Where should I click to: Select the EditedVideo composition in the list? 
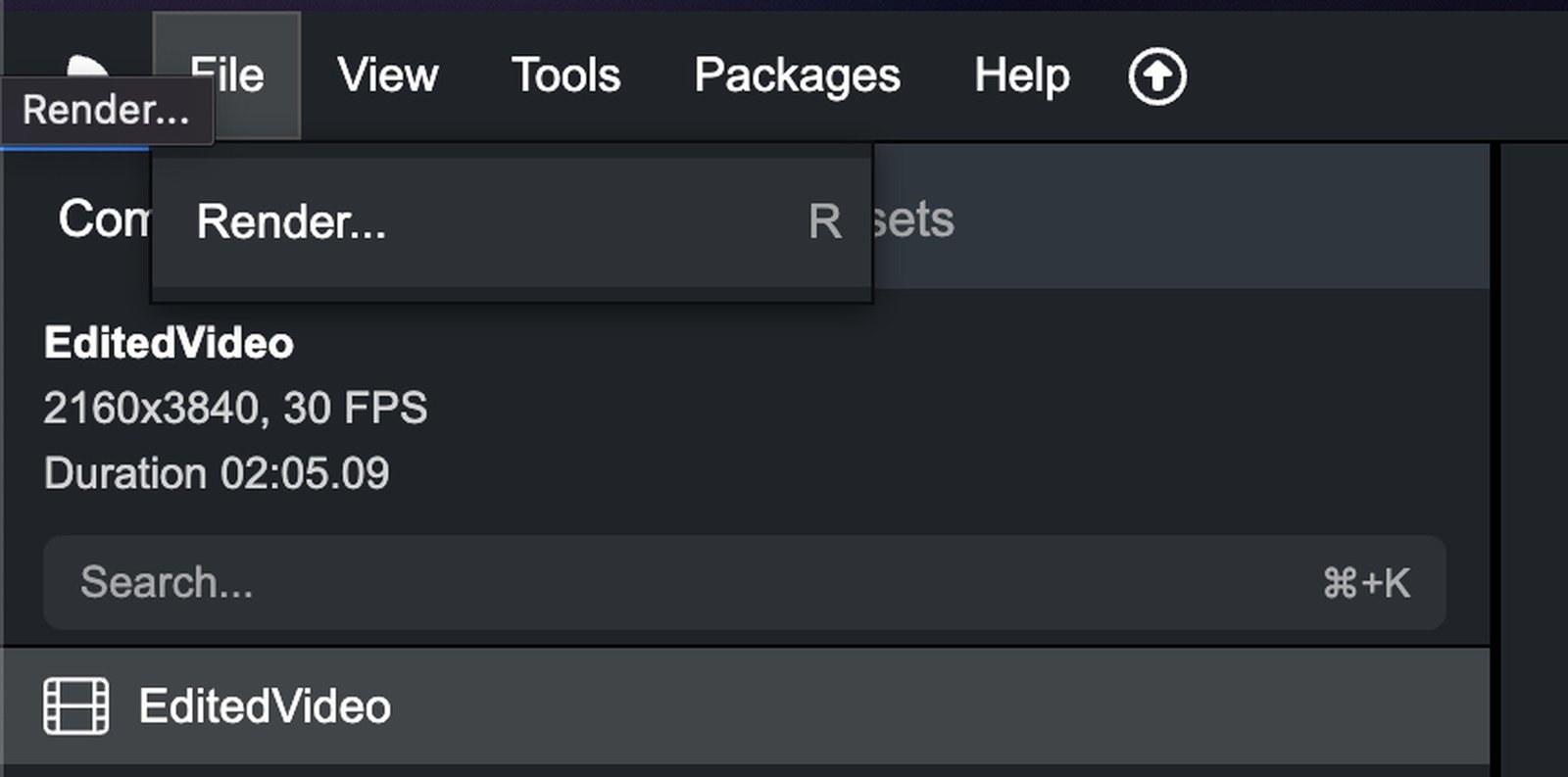pos(686,705)
